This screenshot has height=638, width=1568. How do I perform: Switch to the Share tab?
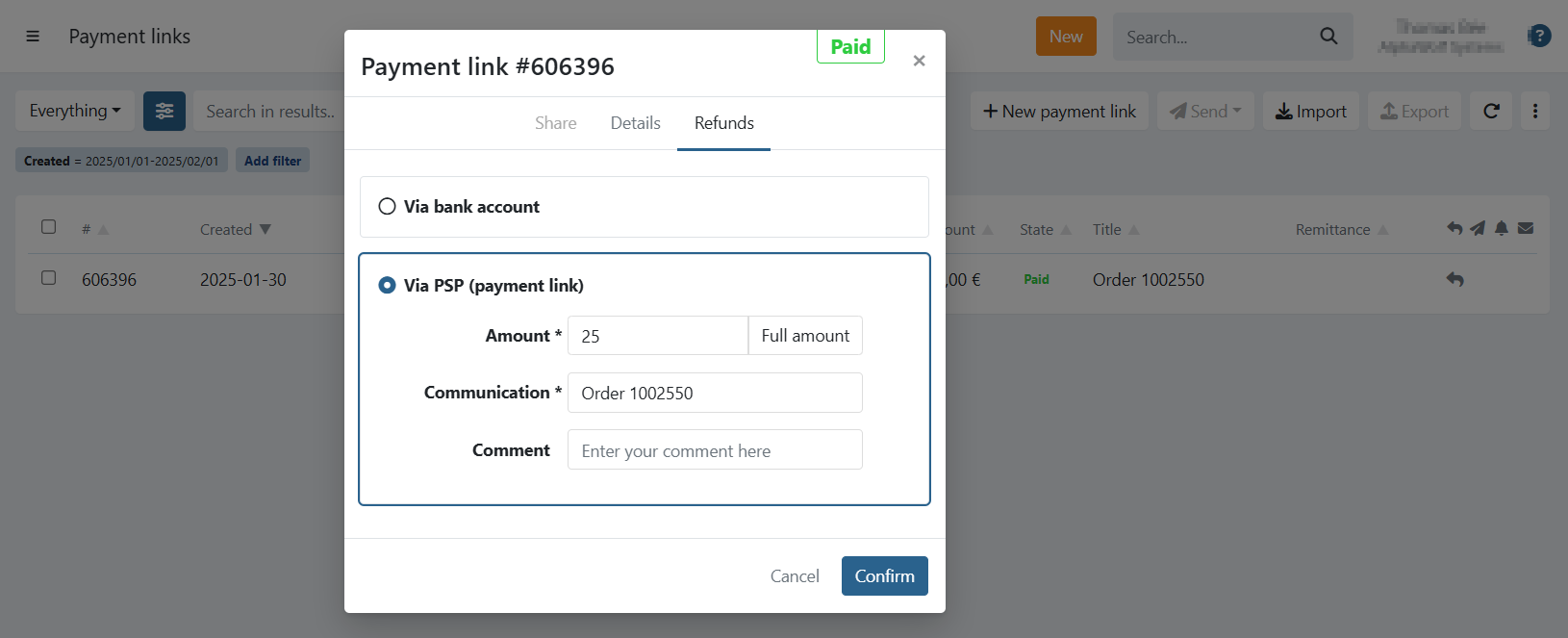[555, 123]
